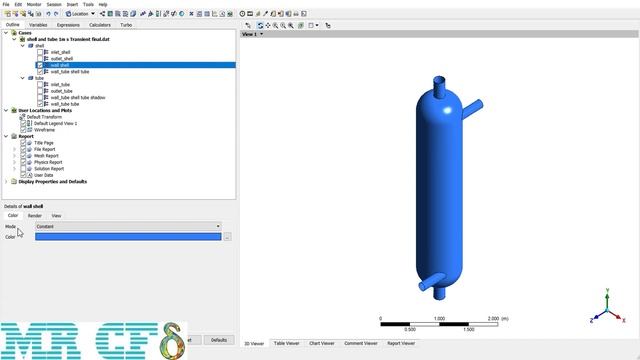
Task: Open the Calculators tab
Action: click(100, 25)
